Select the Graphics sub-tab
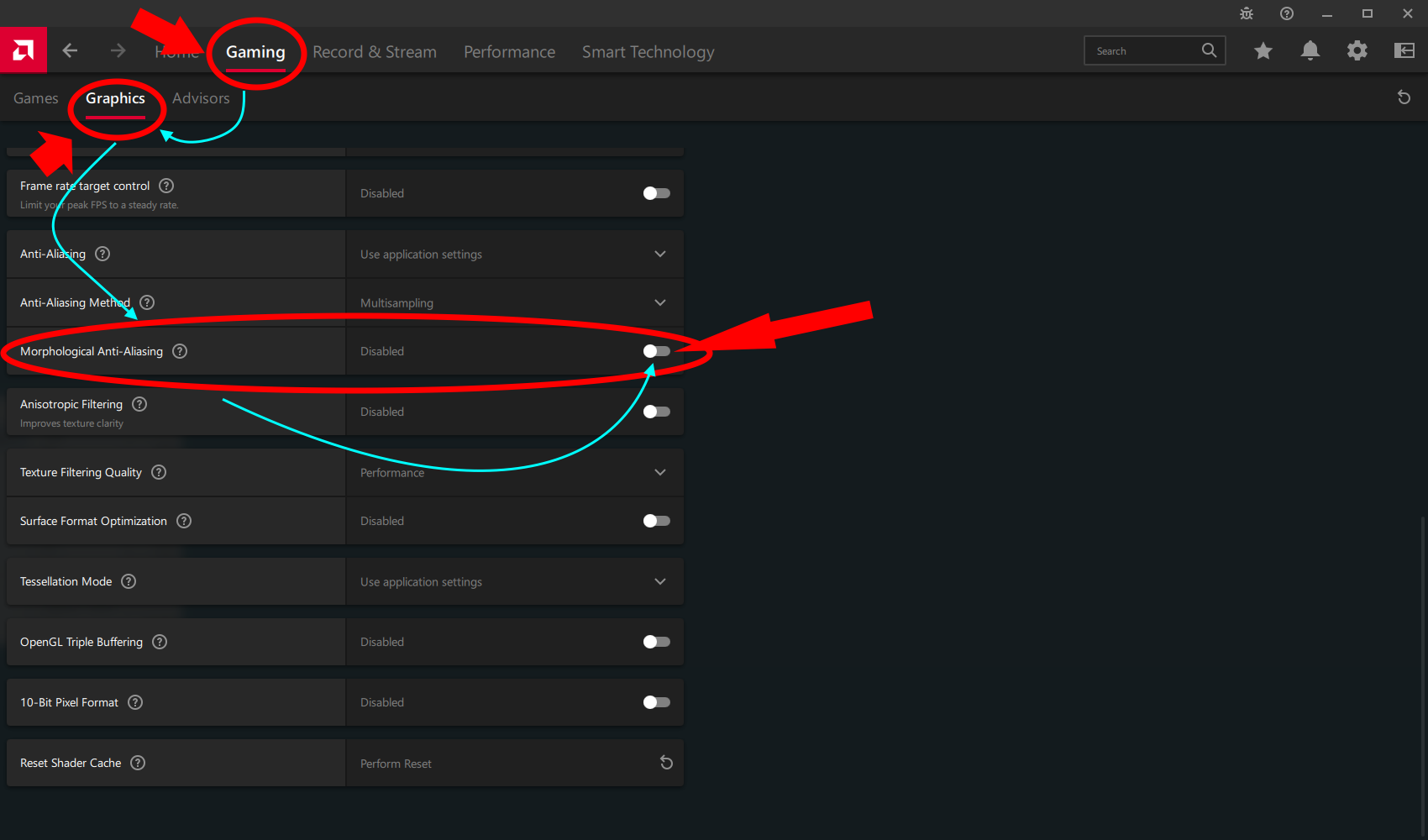 pos(115,98)
